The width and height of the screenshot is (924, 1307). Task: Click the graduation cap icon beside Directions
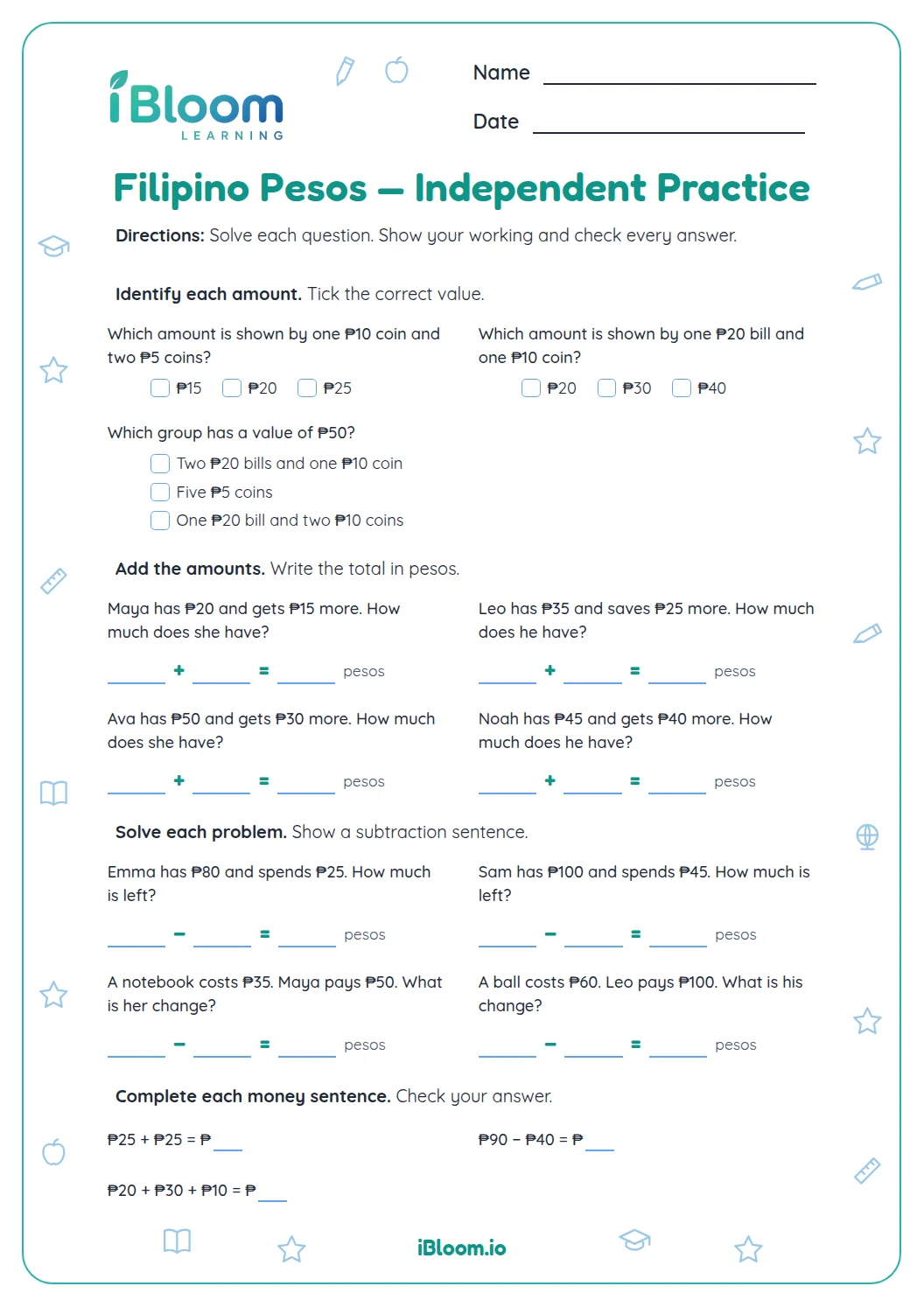coord(53,246)
